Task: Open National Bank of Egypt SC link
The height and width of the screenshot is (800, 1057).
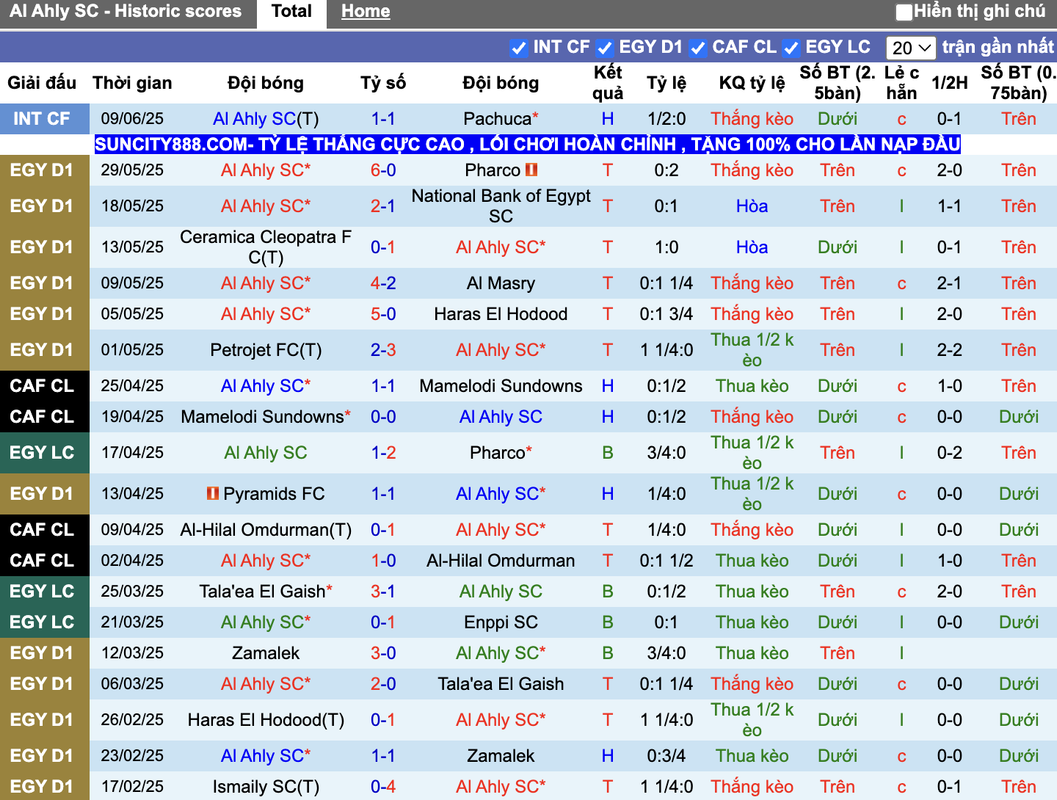Action: (x=500, y=206)
